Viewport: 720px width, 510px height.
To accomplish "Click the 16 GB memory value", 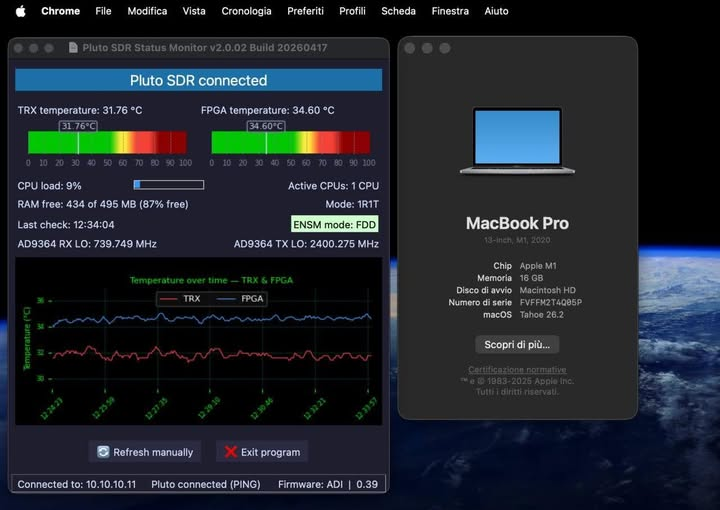I will [x=531, y=278].
